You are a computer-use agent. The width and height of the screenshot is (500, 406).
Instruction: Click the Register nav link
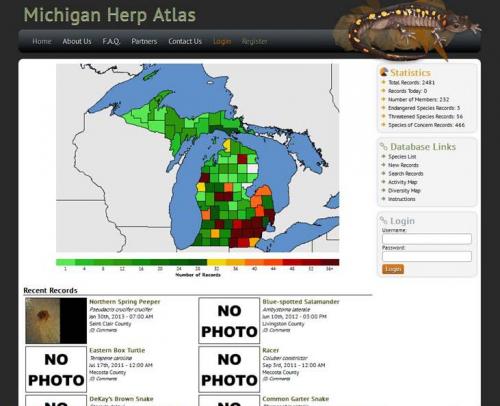254,41
